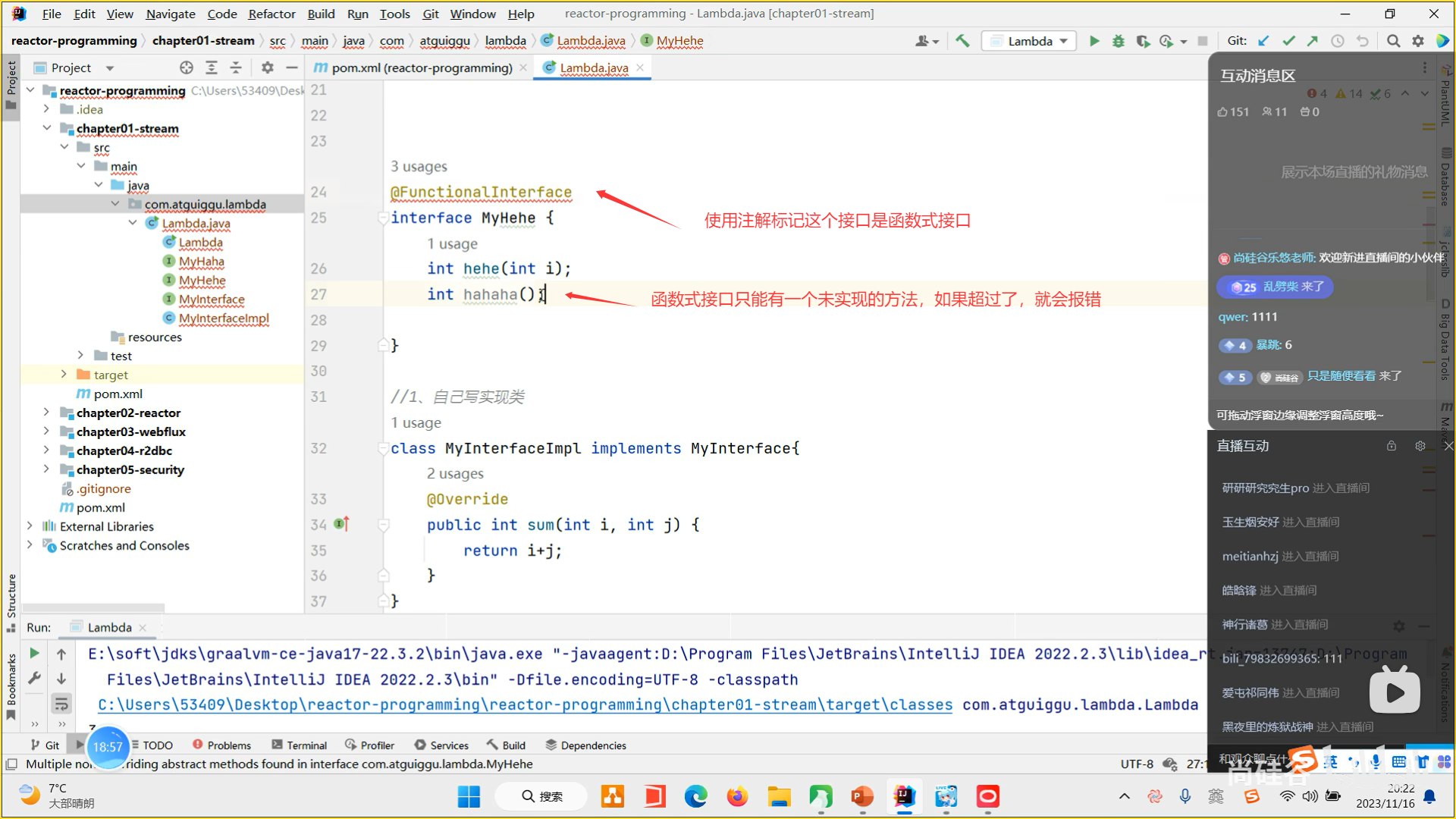Expand the target folder node
The width and height of the screenshot is (1456, 819).
(64, 375)
